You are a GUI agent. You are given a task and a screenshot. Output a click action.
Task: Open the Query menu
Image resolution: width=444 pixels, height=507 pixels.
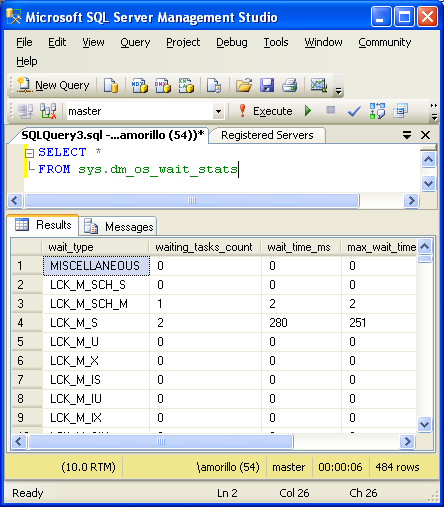pos(135,42)
